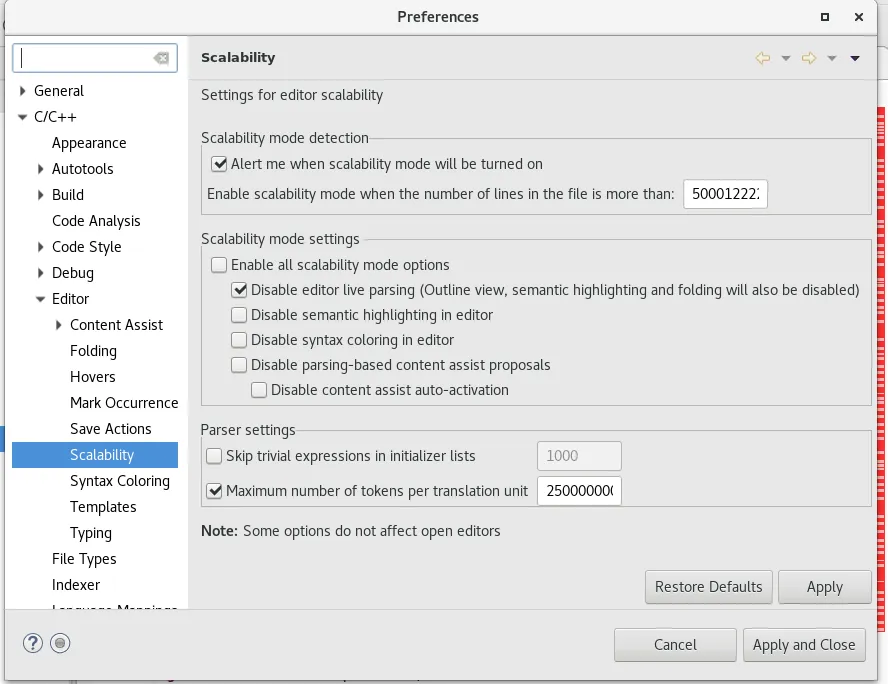Select the Content Assist tree label
The image size is (888, 684).
116,325
